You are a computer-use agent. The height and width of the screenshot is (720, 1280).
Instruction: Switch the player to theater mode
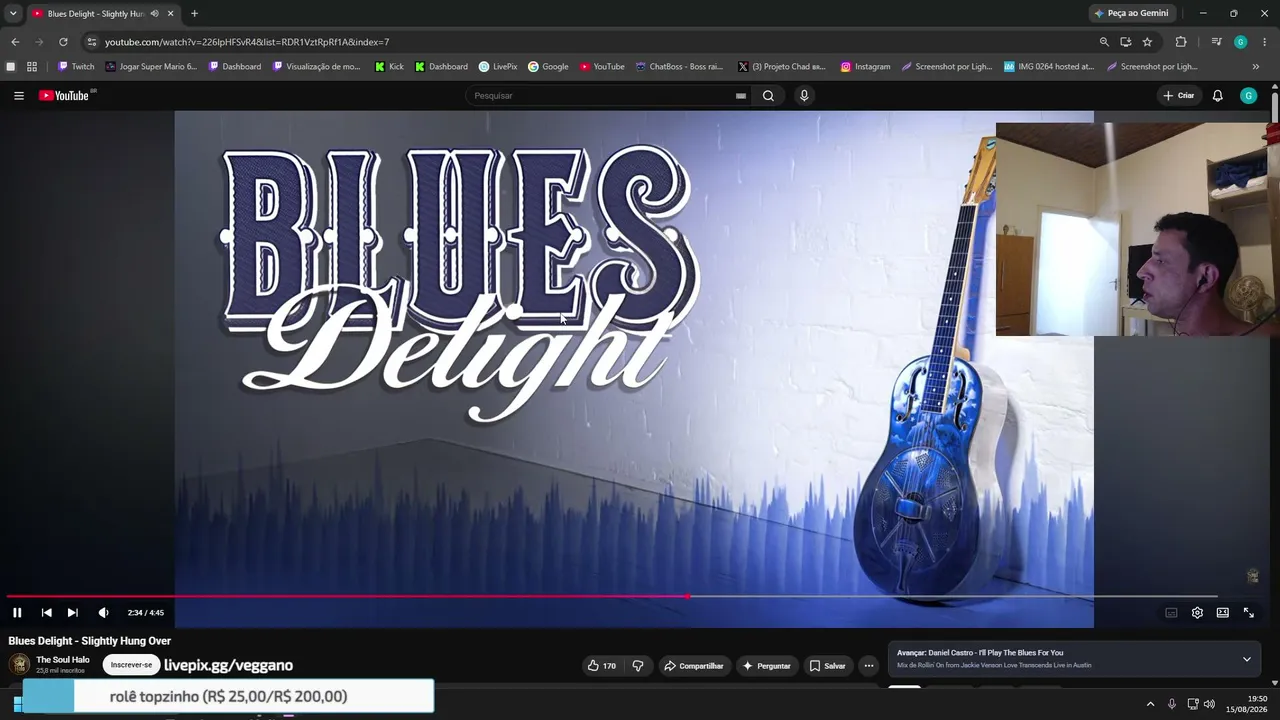coord(1222,613)
